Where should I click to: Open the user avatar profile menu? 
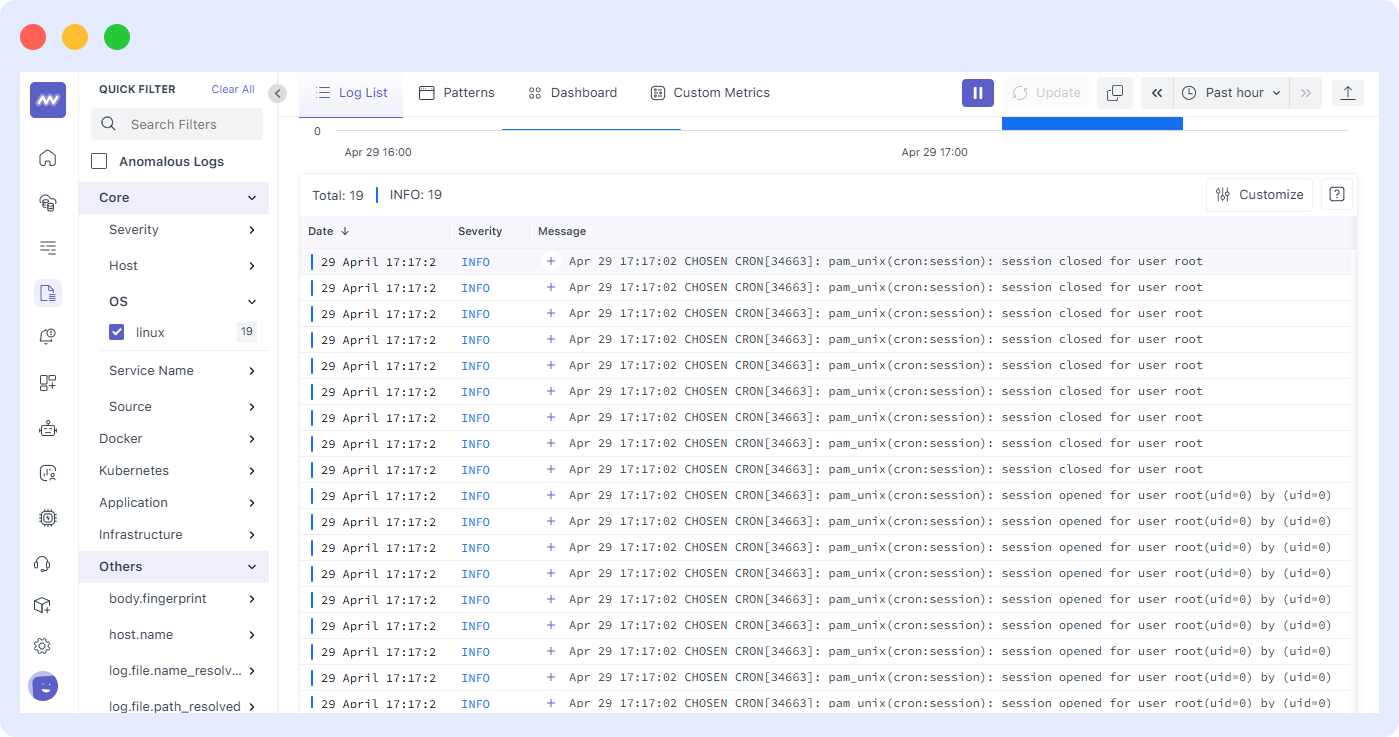[x=43, y=686]
